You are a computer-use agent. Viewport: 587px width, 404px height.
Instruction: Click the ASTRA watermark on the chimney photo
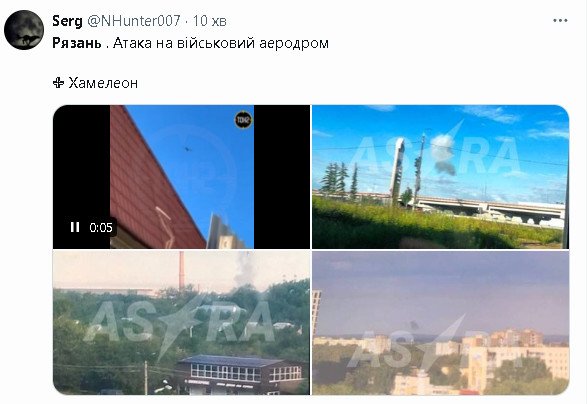click(180, 322)
